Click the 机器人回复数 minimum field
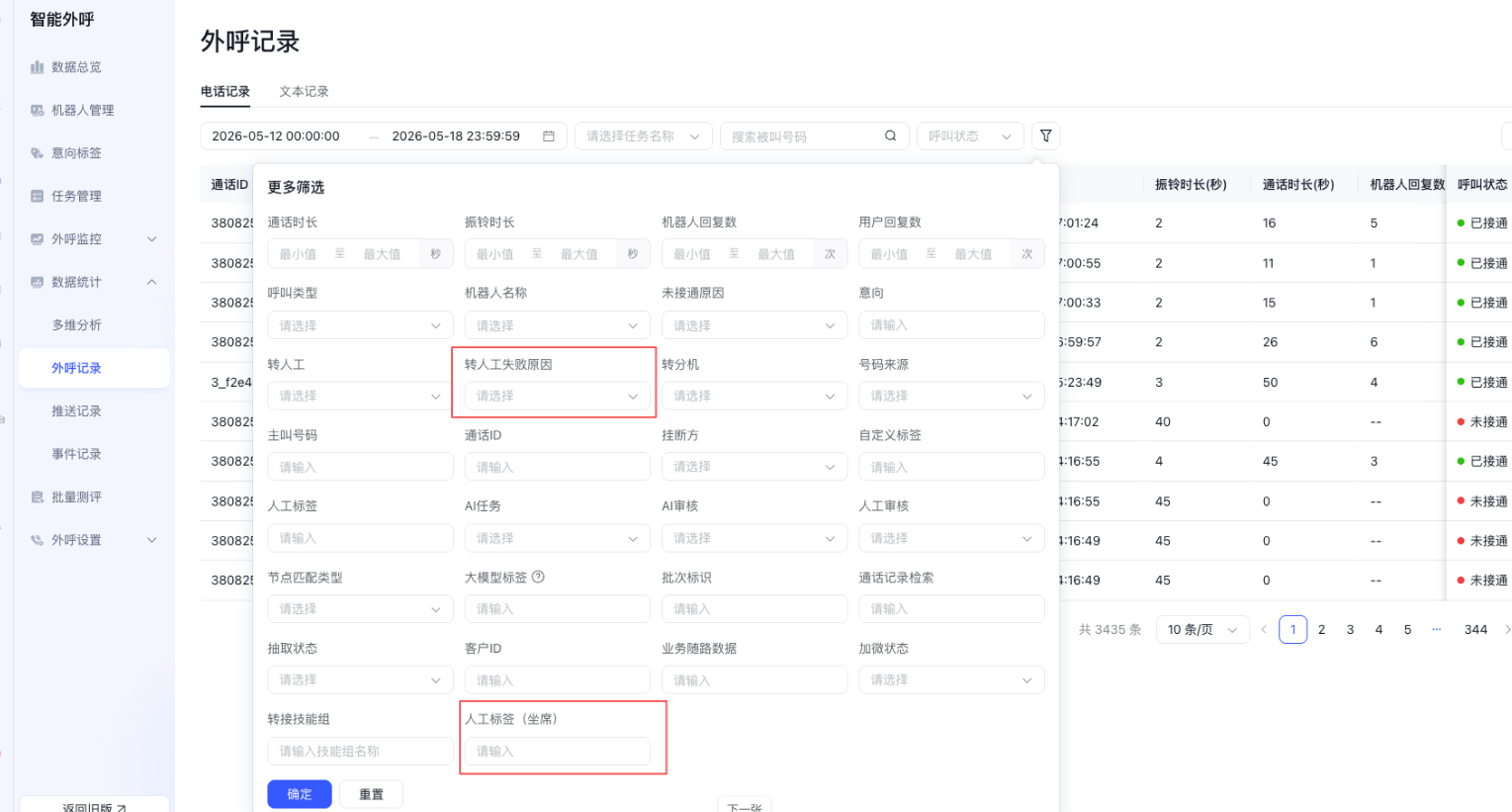This screenshot has height=812, width=1512. point(692,254)
